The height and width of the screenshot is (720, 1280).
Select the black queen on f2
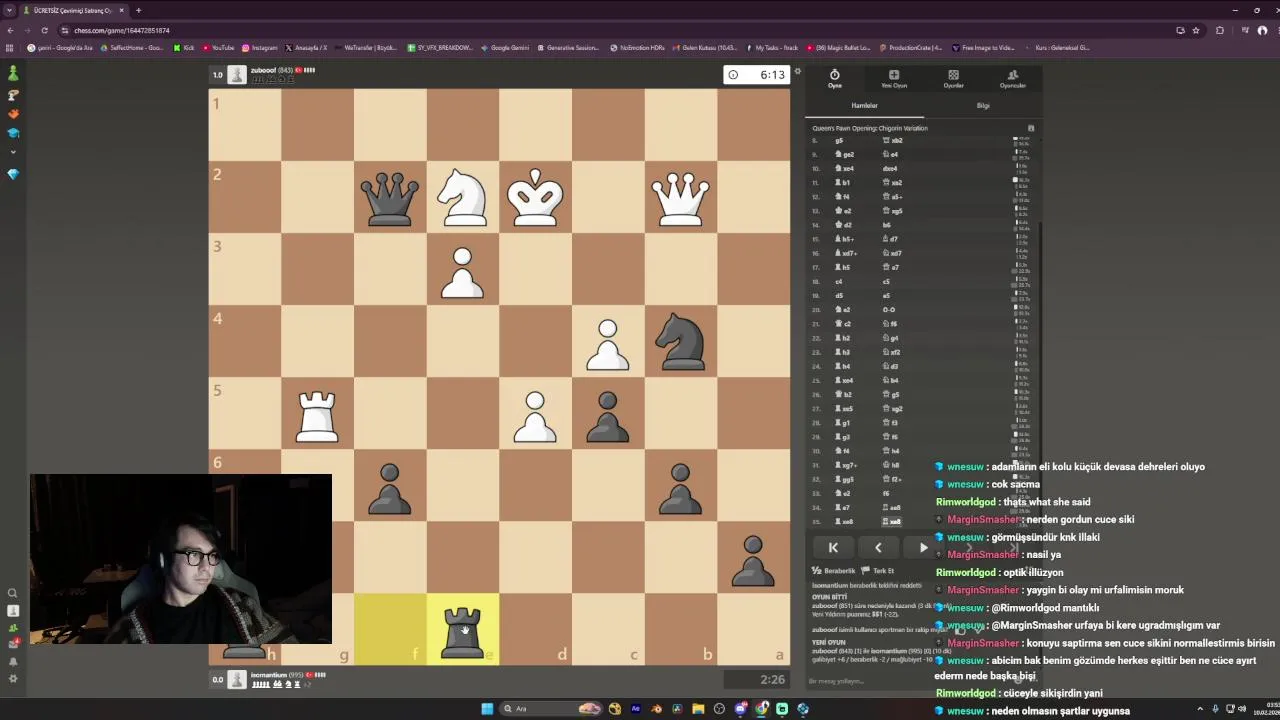(x=390, y=197)
